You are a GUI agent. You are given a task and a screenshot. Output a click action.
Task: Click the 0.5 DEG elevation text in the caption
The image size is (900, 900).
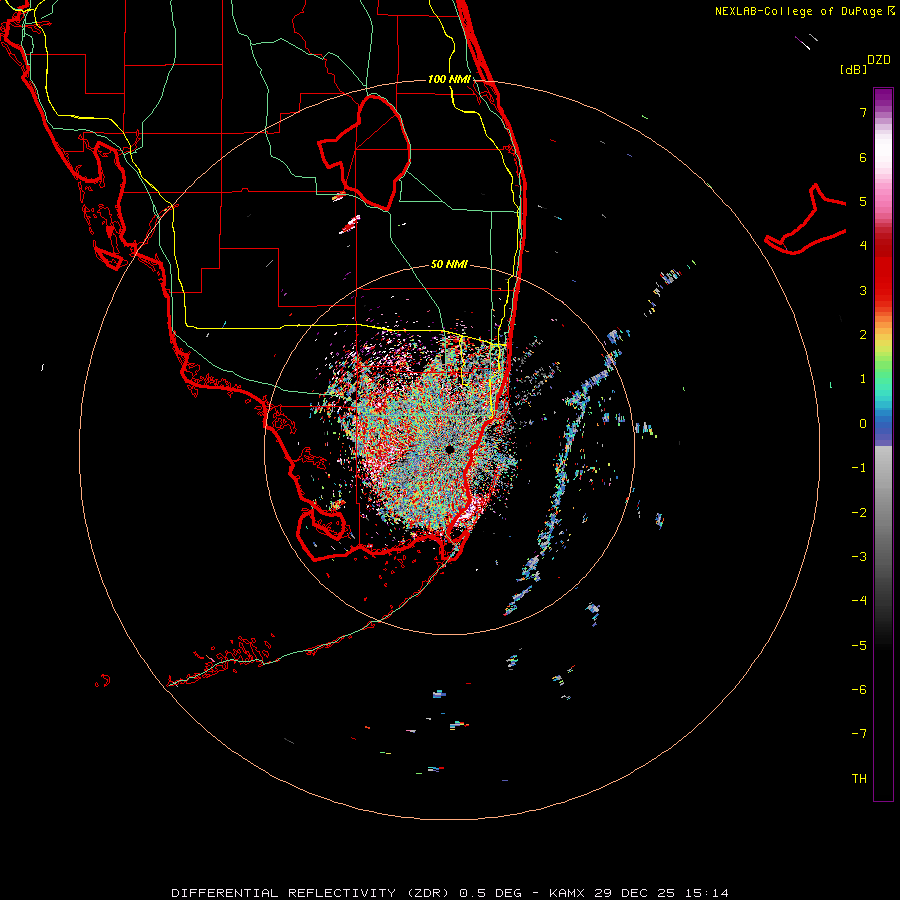click(491, 893)
